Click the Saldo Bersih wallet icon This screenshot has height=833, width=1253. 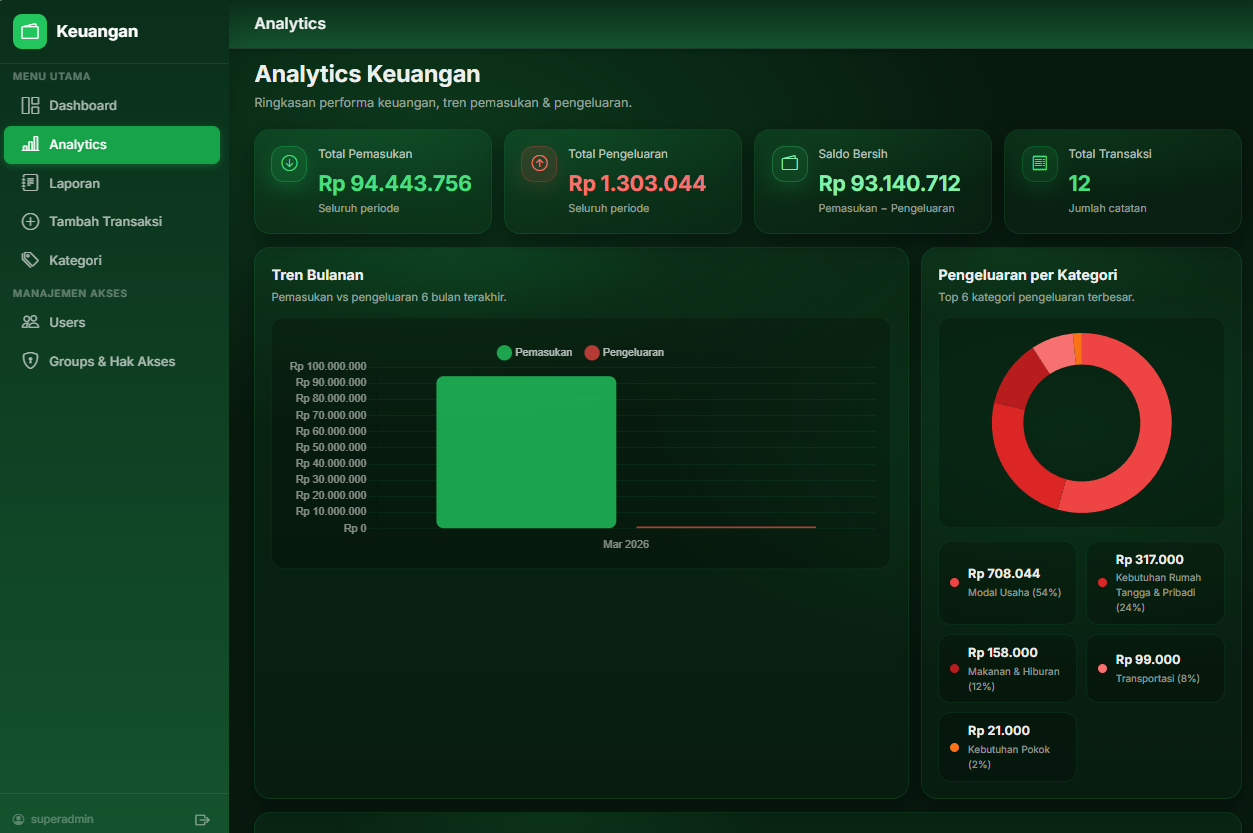click(789, 164)
